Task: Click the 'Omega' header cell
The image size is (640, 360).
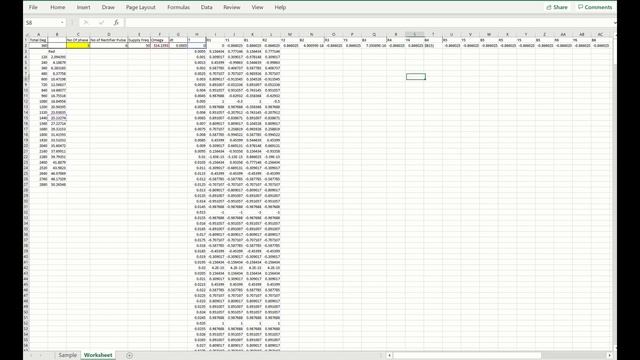Action: click(x=160, y=40)
